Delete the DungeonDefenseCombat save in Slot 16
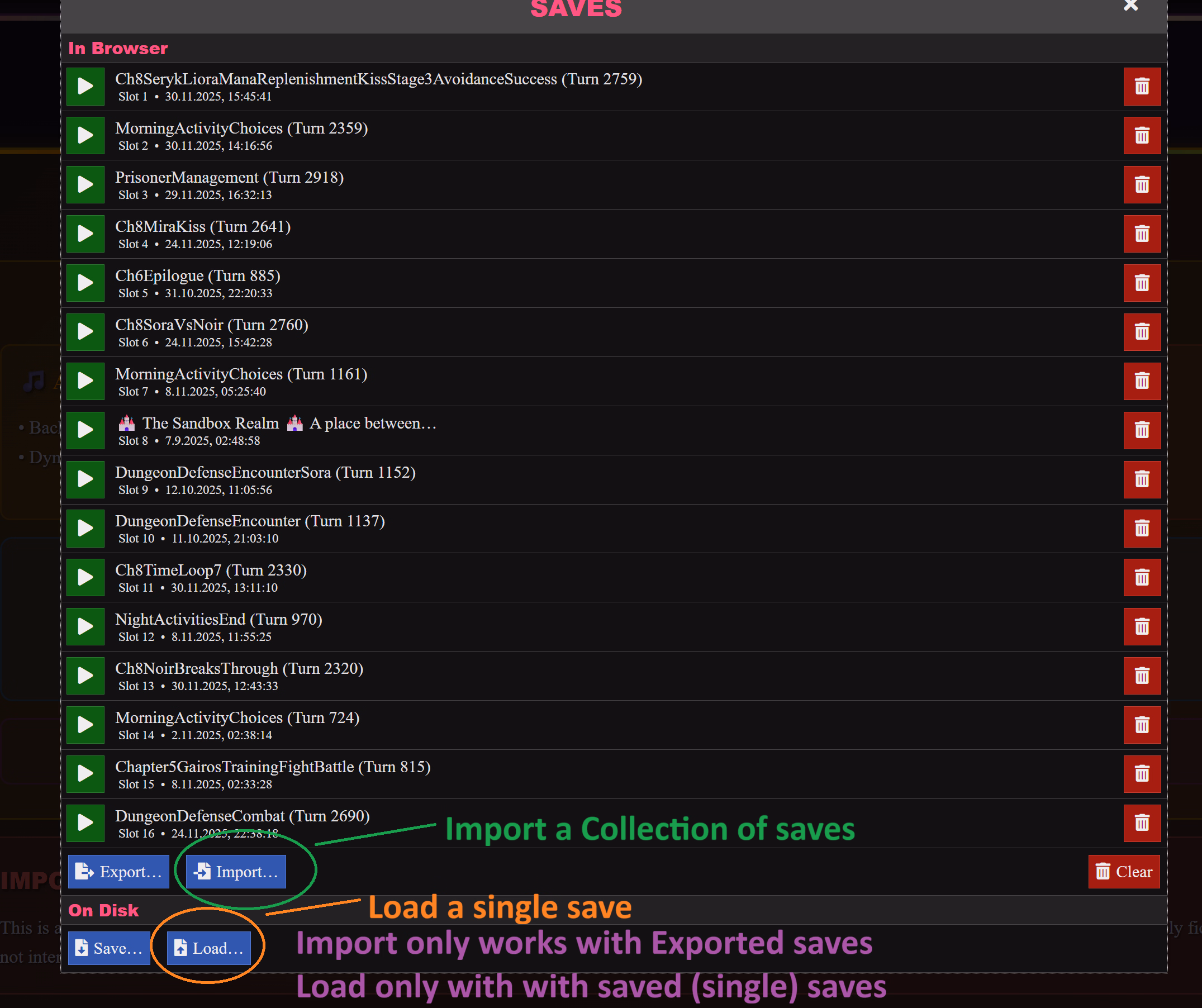The height and width of the screenshot is (1008, 1202). coord(1141,822)
